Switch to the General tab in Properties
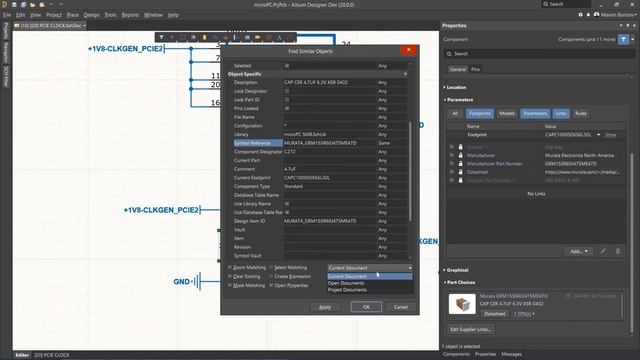The height and width of the screenshot is (360, 640). 458,69
